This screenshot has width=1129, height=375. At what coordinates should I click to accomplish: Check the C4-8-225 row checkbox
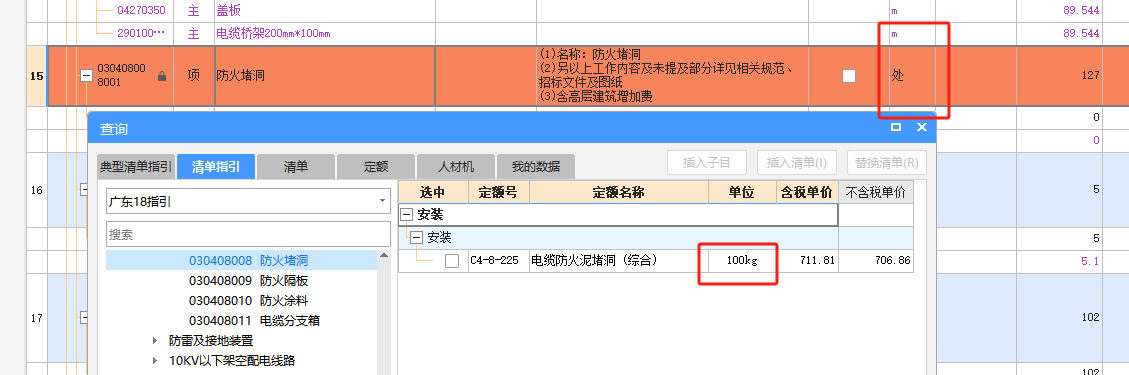pos(452,261)
